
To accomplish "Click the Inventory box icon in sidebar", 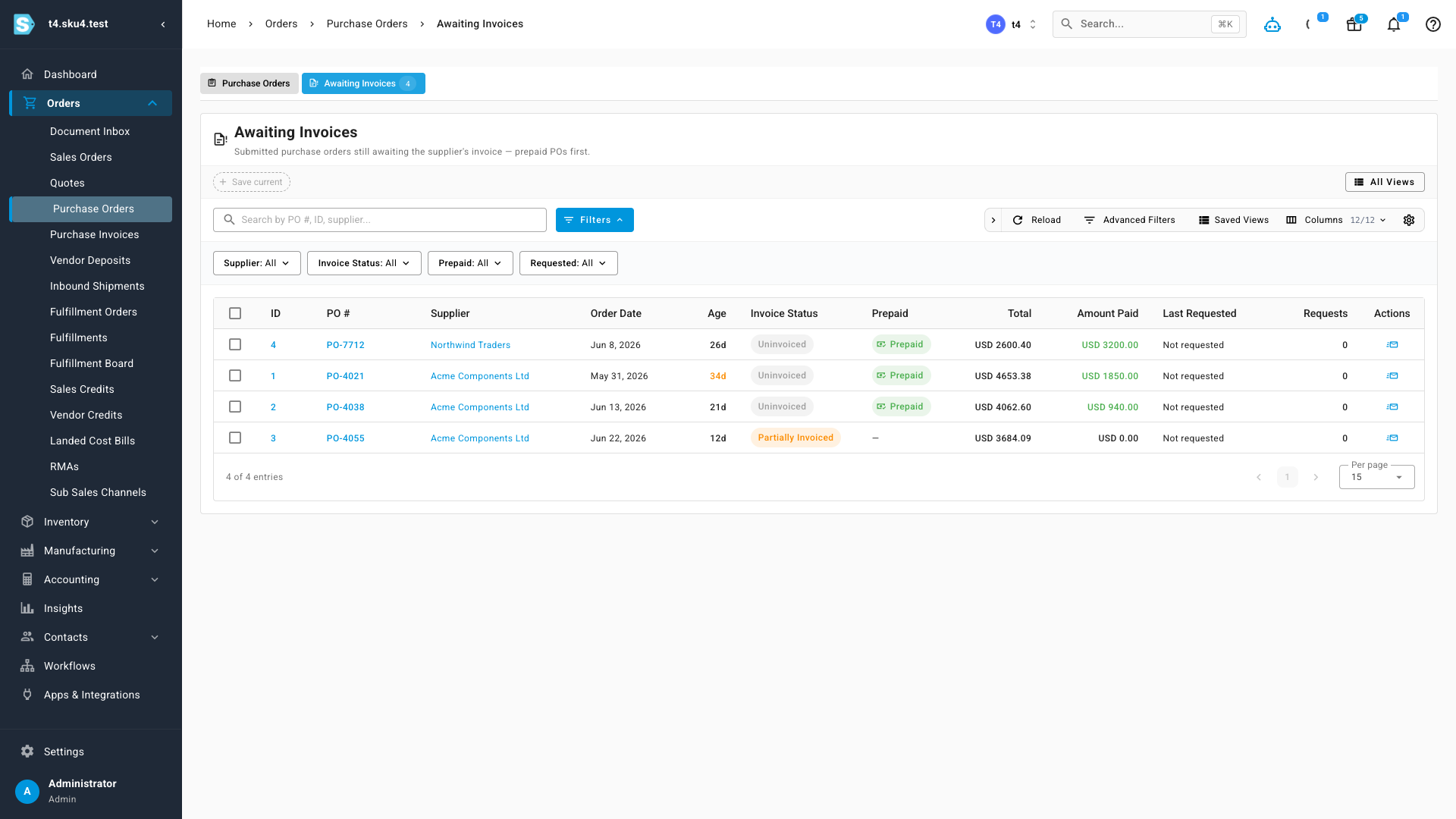I will click(x=27, y=522).
